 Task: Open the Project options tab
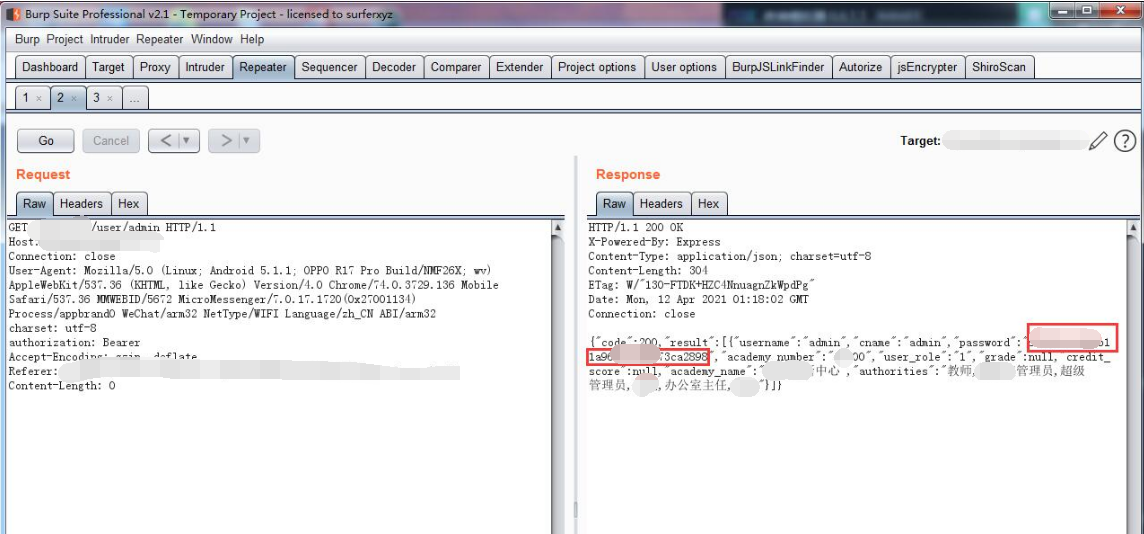coord(598,67)
